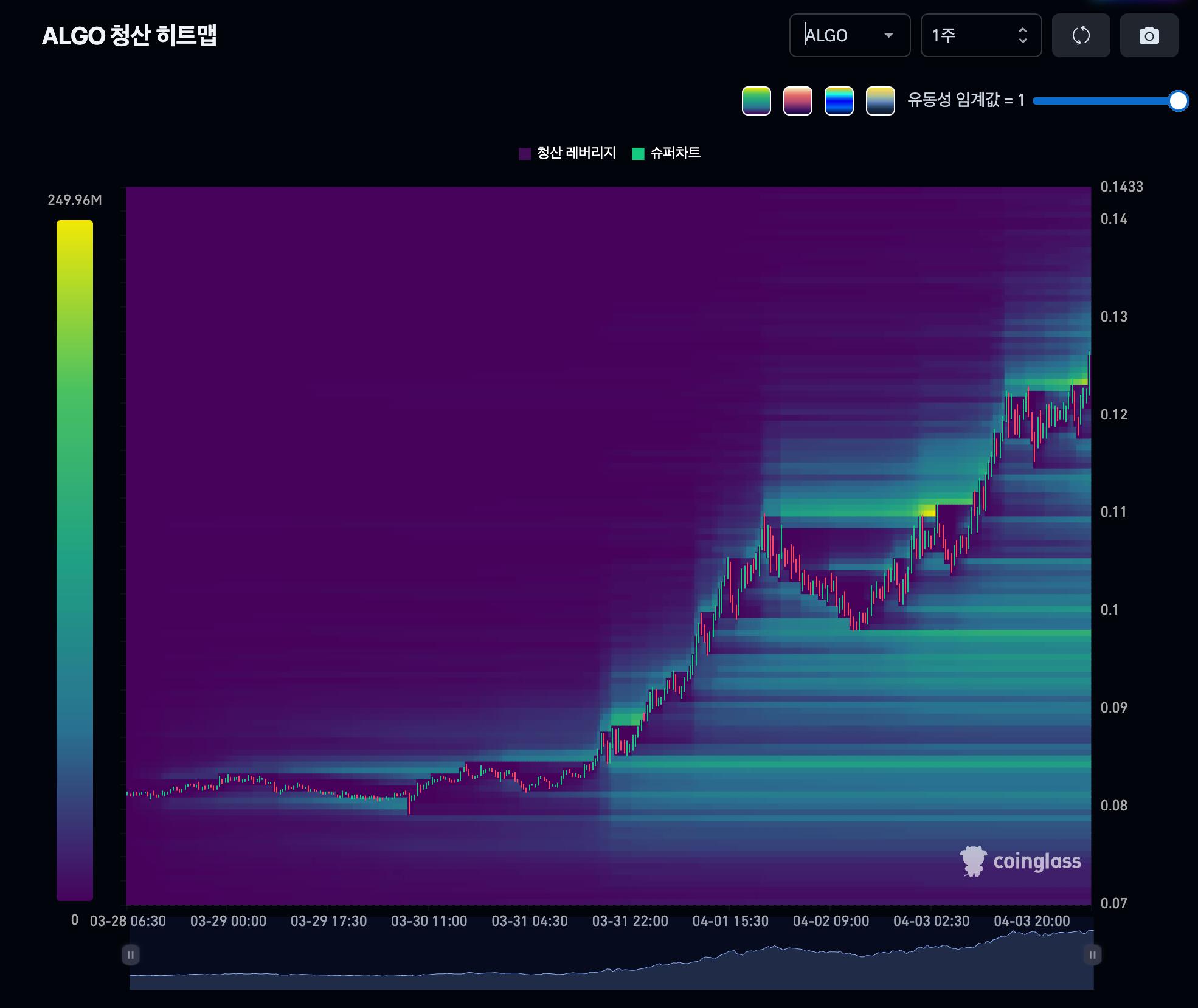This screenshot has width=1198, height=1008.
Task: Click the up/down stepper arrows on 1주
Action: point(1022,36)
